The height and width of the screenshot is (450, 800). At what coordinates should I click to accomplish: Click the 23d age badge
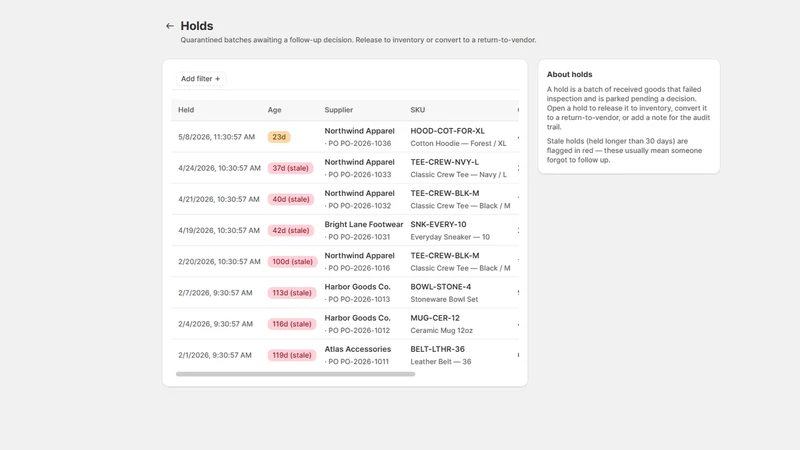click(279, 137)
